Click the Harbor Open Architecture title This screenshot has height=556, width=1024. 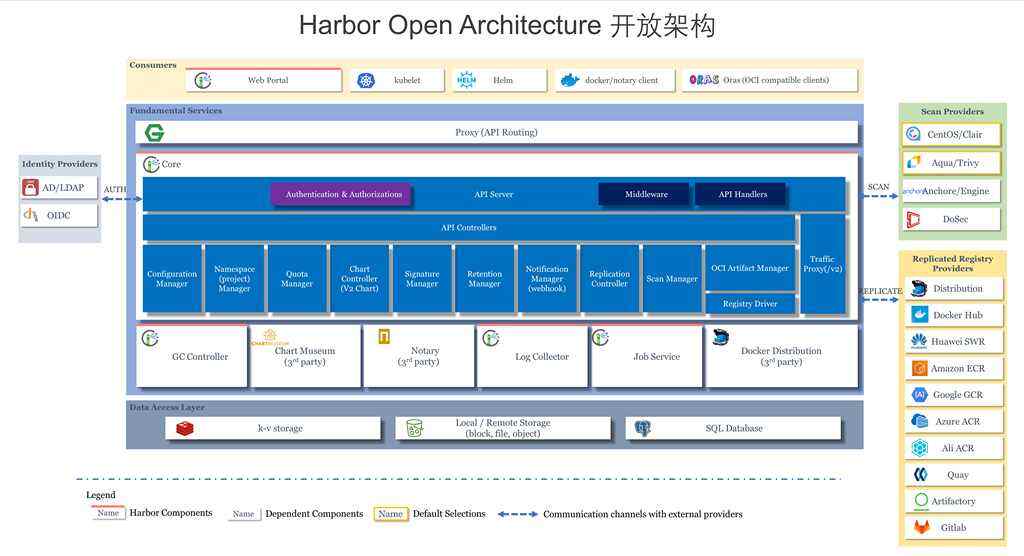coord(507,26)
